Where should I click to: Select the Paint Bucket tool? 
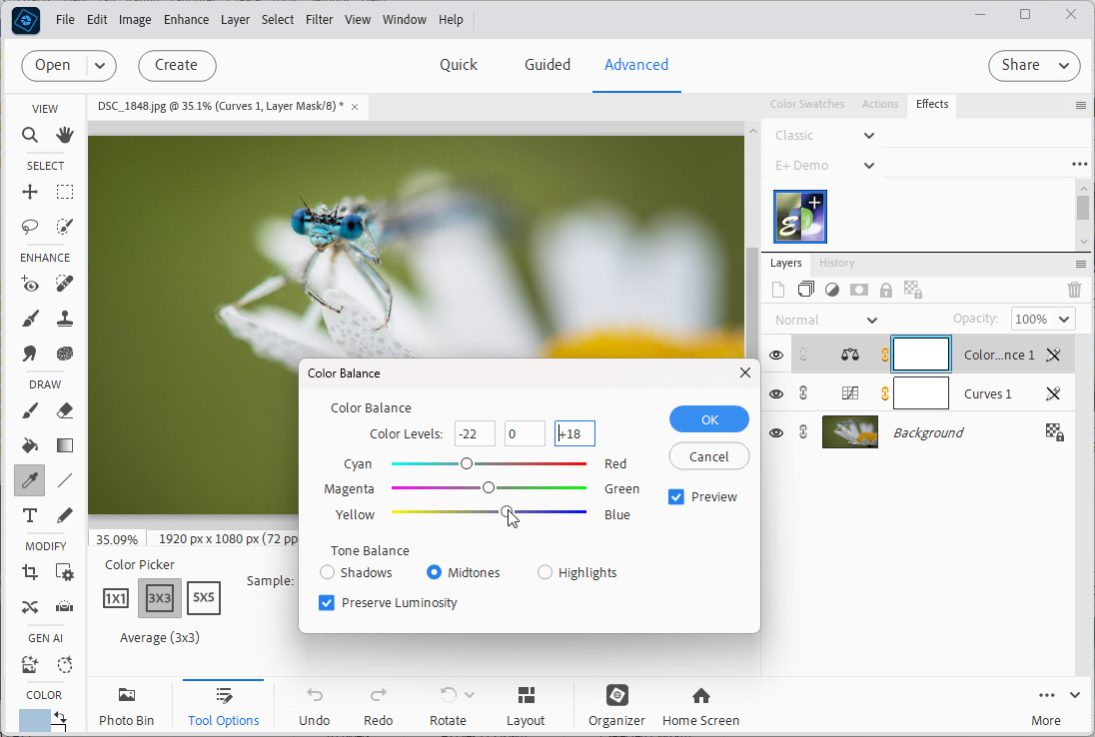[x=29, y=445]
